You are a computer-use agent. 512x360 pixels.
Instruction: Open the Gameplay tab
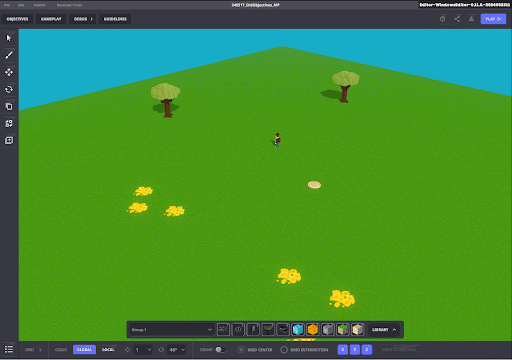click(51, 19)
